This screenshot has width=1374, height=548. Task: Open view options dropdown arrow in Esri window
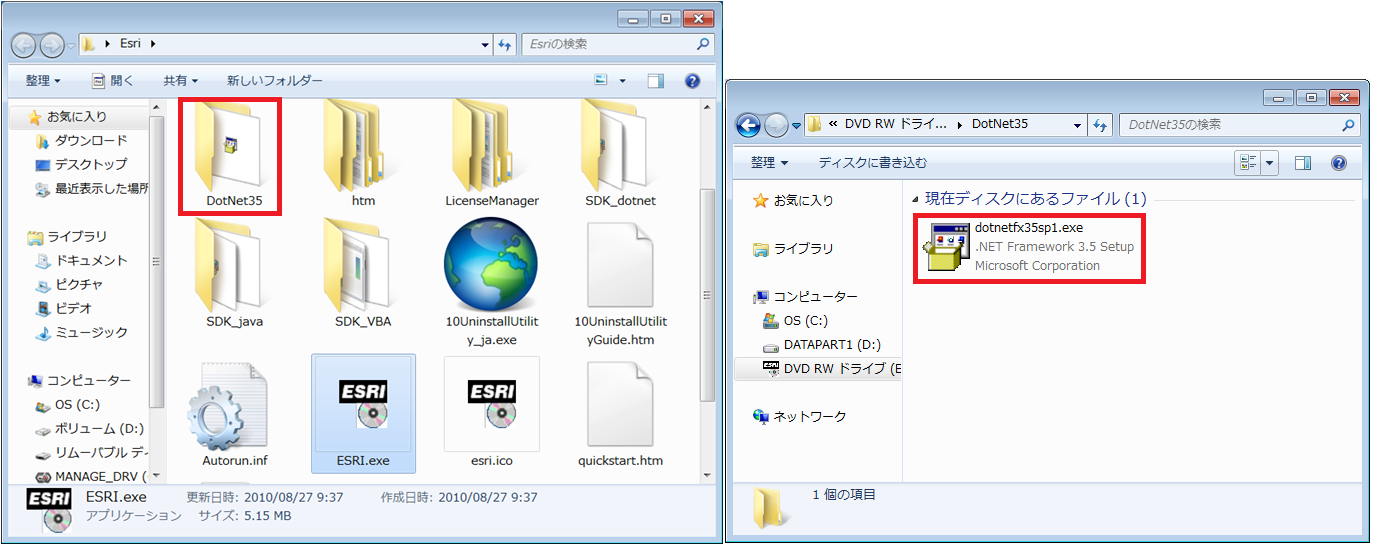point(622,81)
